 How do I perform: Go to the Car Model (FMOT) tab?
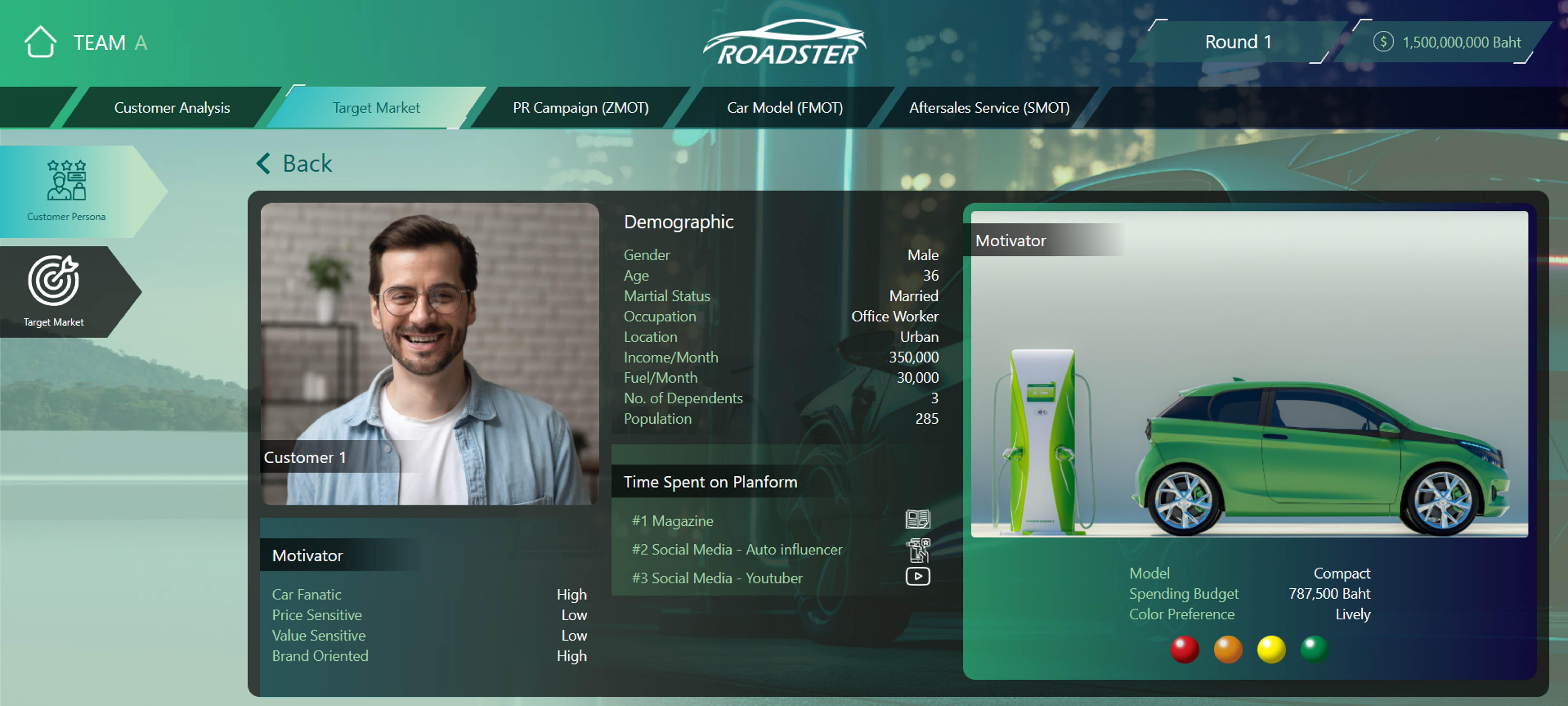[x=785, y=108]
